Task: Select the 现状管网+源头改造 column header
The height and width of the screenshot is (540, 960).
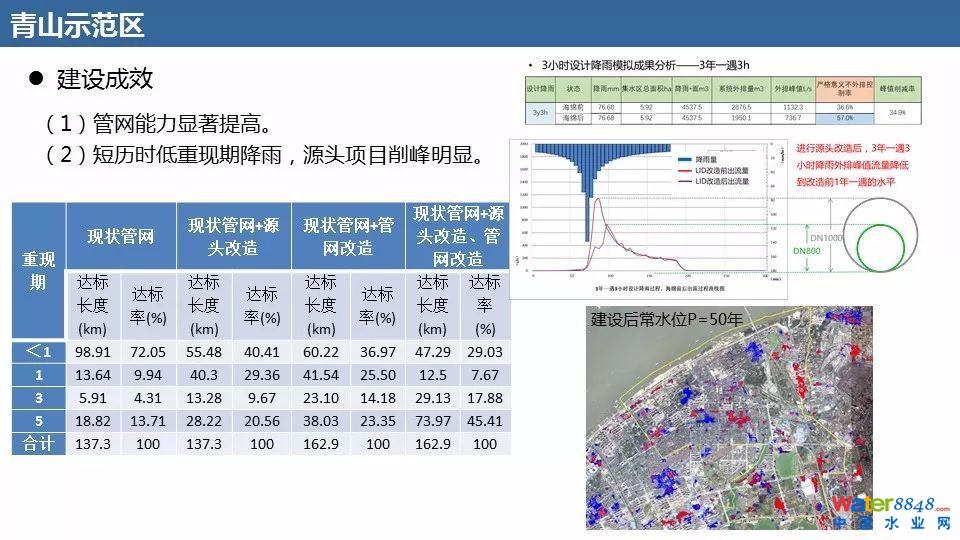Action: click(x=233, y=236)
